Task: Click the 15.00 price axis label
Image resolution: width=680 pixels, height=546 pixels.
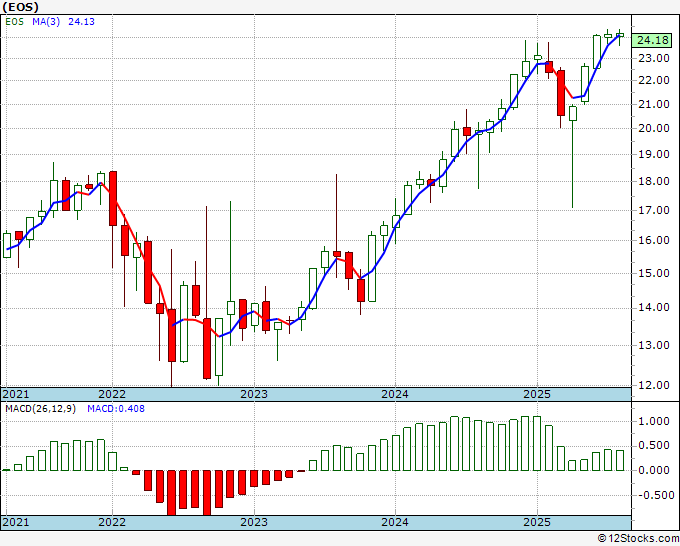Action: (654, 273)
